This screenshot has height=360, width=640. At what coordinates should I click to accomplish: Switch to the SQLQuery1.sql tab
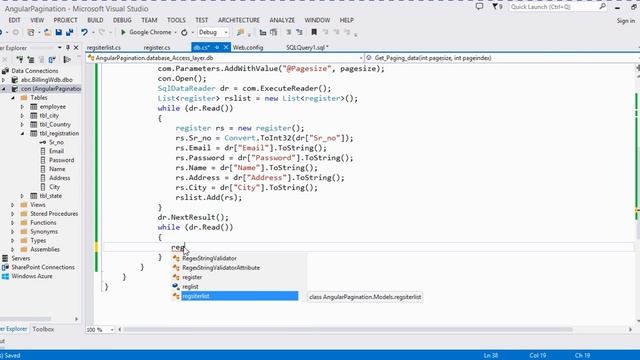pos(307,47)
